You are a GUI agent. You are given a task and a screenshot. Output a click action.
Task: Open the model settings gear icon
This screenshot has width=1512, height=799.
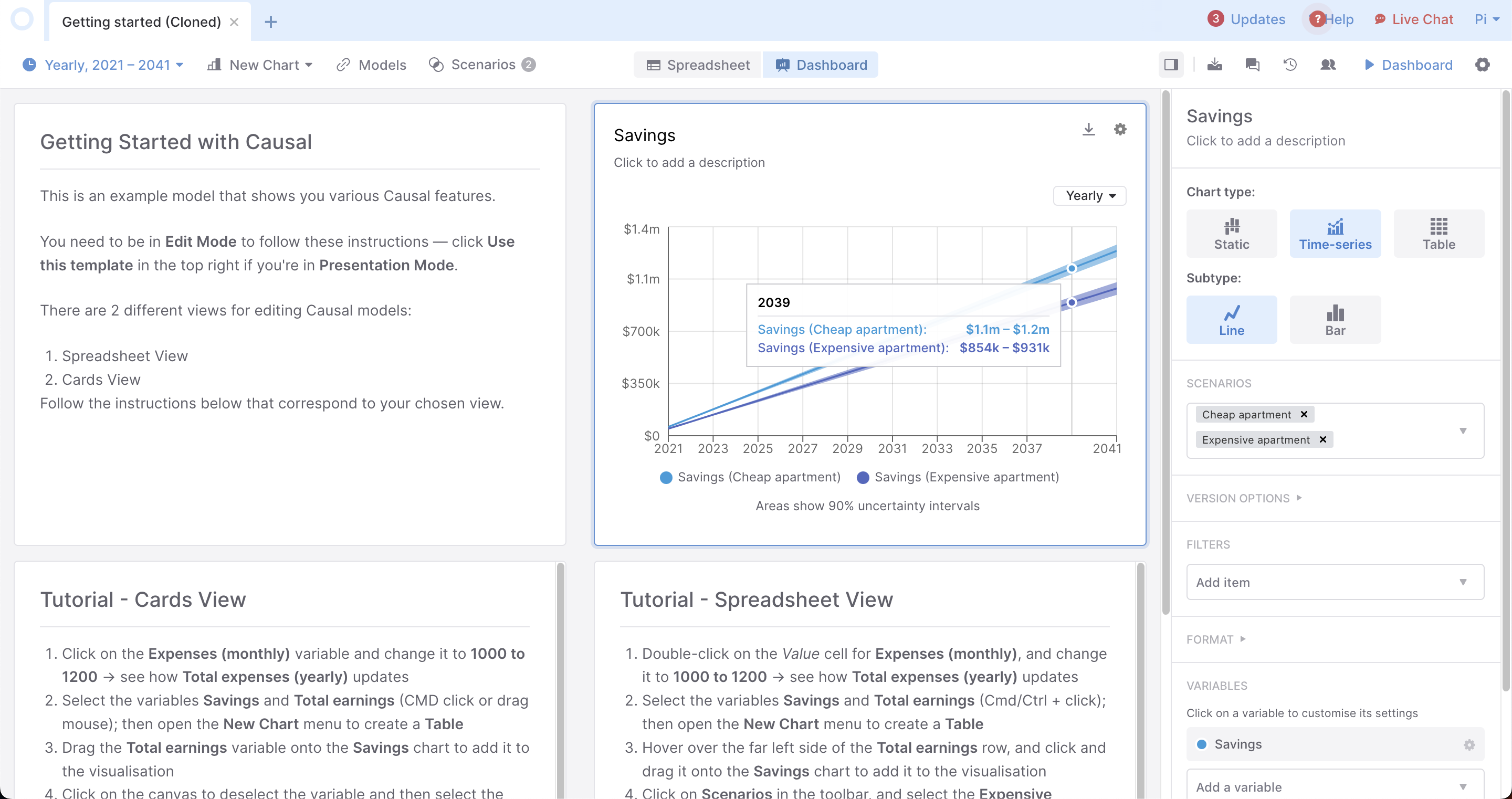(1483, 65)
